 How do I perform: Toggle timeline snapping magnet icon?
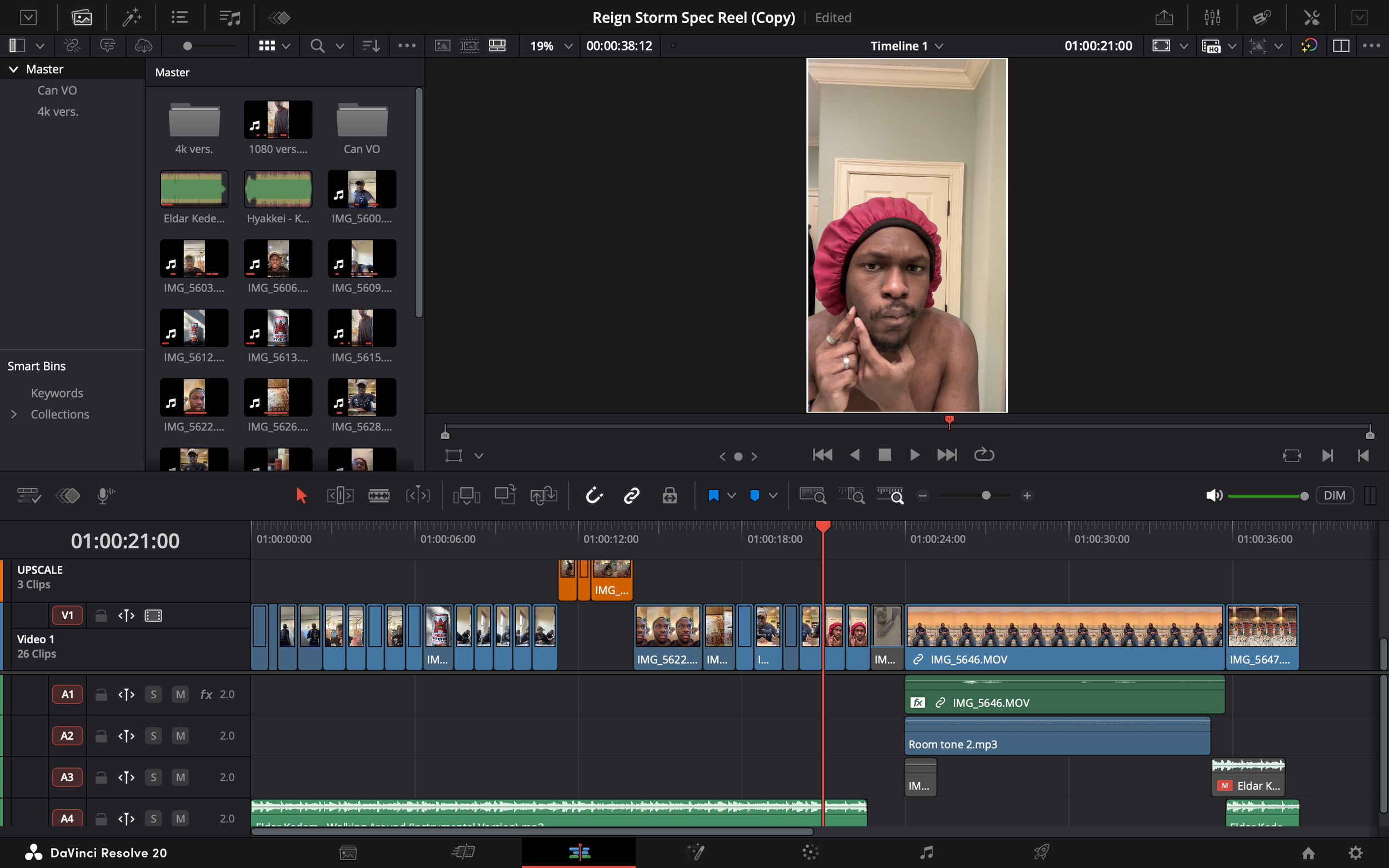click(594, 495)
